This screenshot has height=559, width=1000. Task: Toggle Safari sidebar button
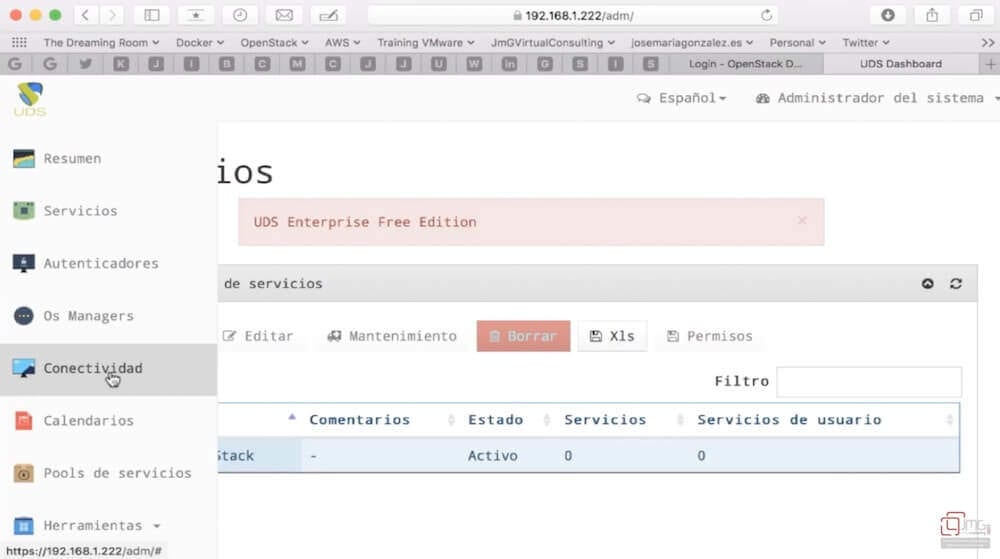pyautogui.click(x=152, y=15)
